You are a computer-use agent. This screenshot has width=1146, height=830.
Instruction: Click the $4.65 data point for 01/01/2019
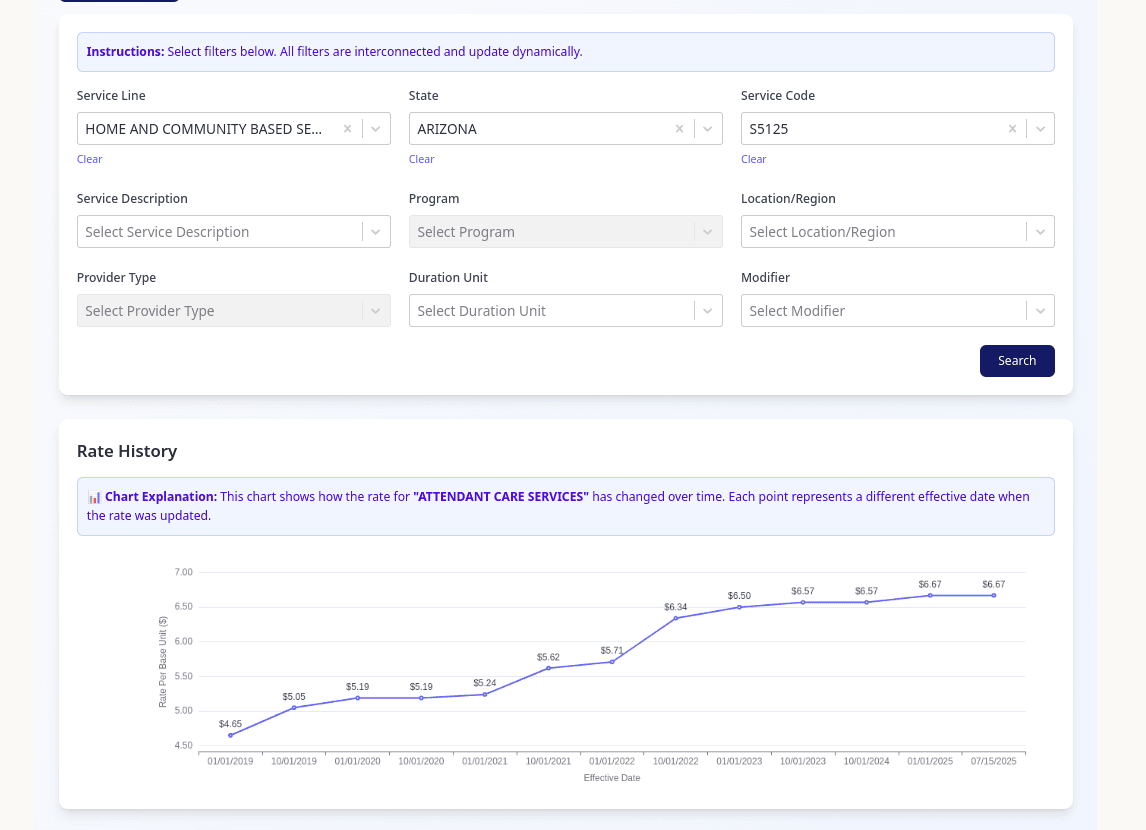(230, 735)
